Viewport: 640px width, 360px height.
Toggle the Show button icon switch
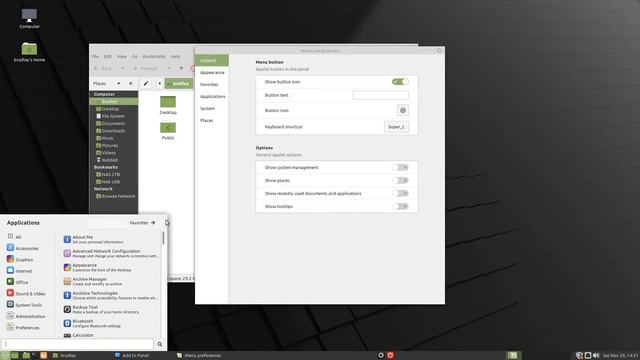(x=400, y=82)
